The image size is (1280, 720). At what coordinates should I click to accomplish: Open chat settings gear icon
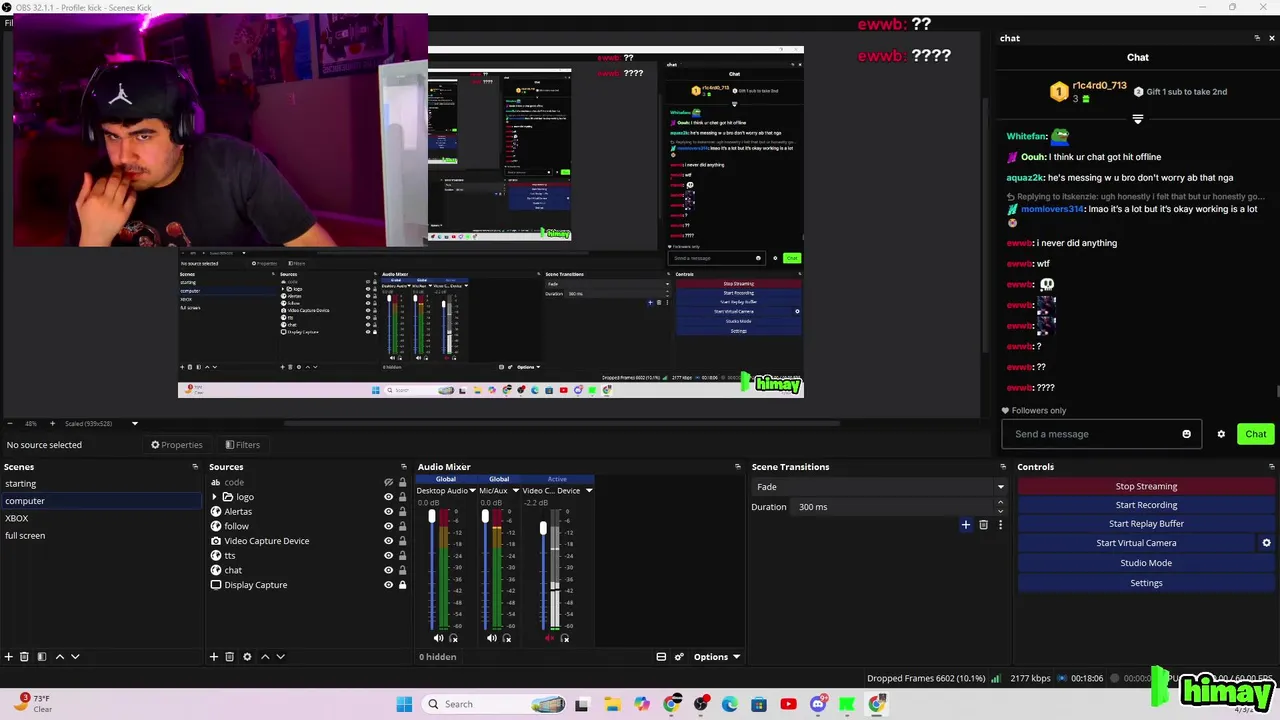tap(1221, 434)
